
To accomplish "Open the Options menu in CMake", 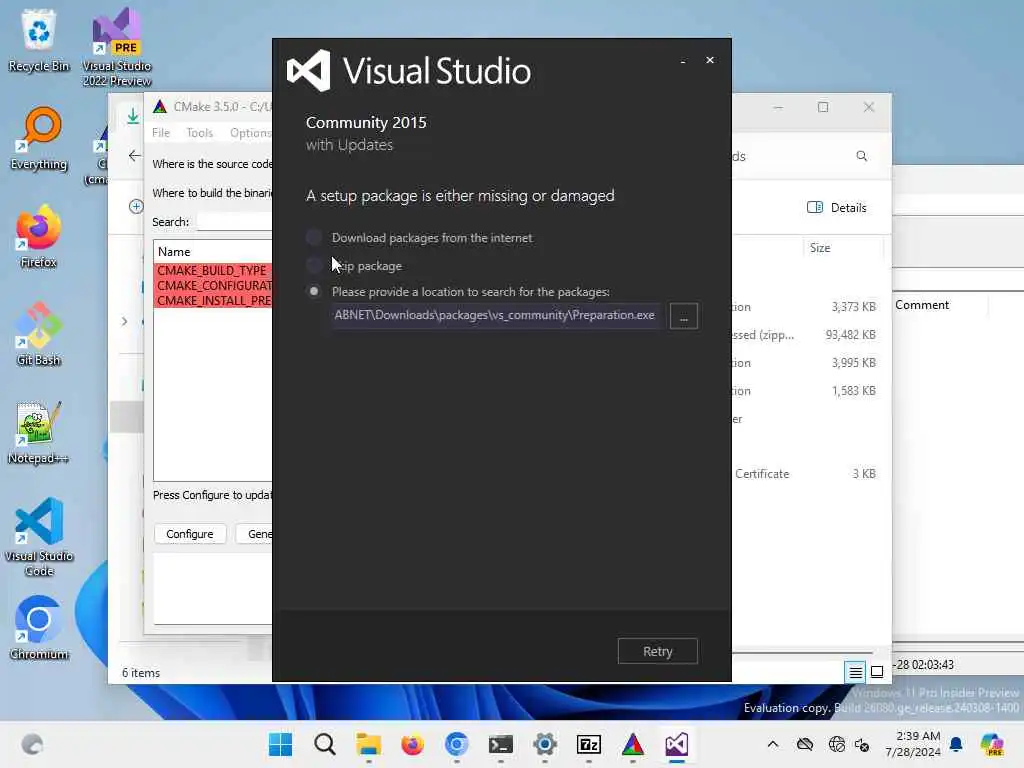I will pyautogui.click(x=249, y=133).
